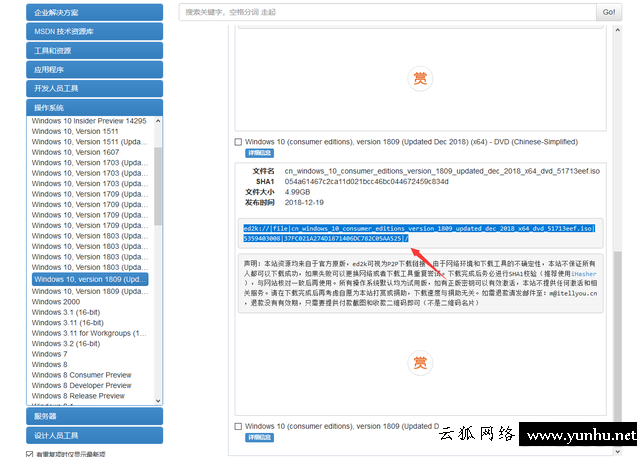640x457 pixels.
Task: Select the plain Windows 8 list item
Action: 49,365
